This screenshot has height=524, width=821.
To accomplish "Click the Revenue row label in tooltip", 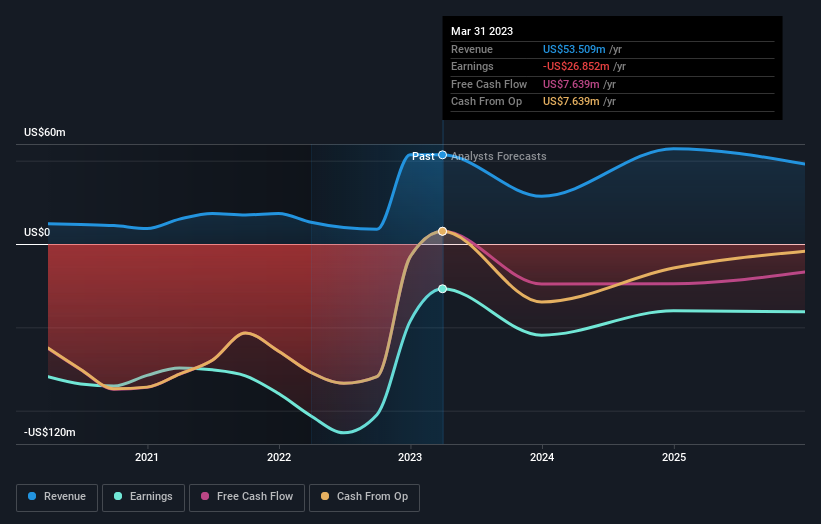I will (472, 49).
